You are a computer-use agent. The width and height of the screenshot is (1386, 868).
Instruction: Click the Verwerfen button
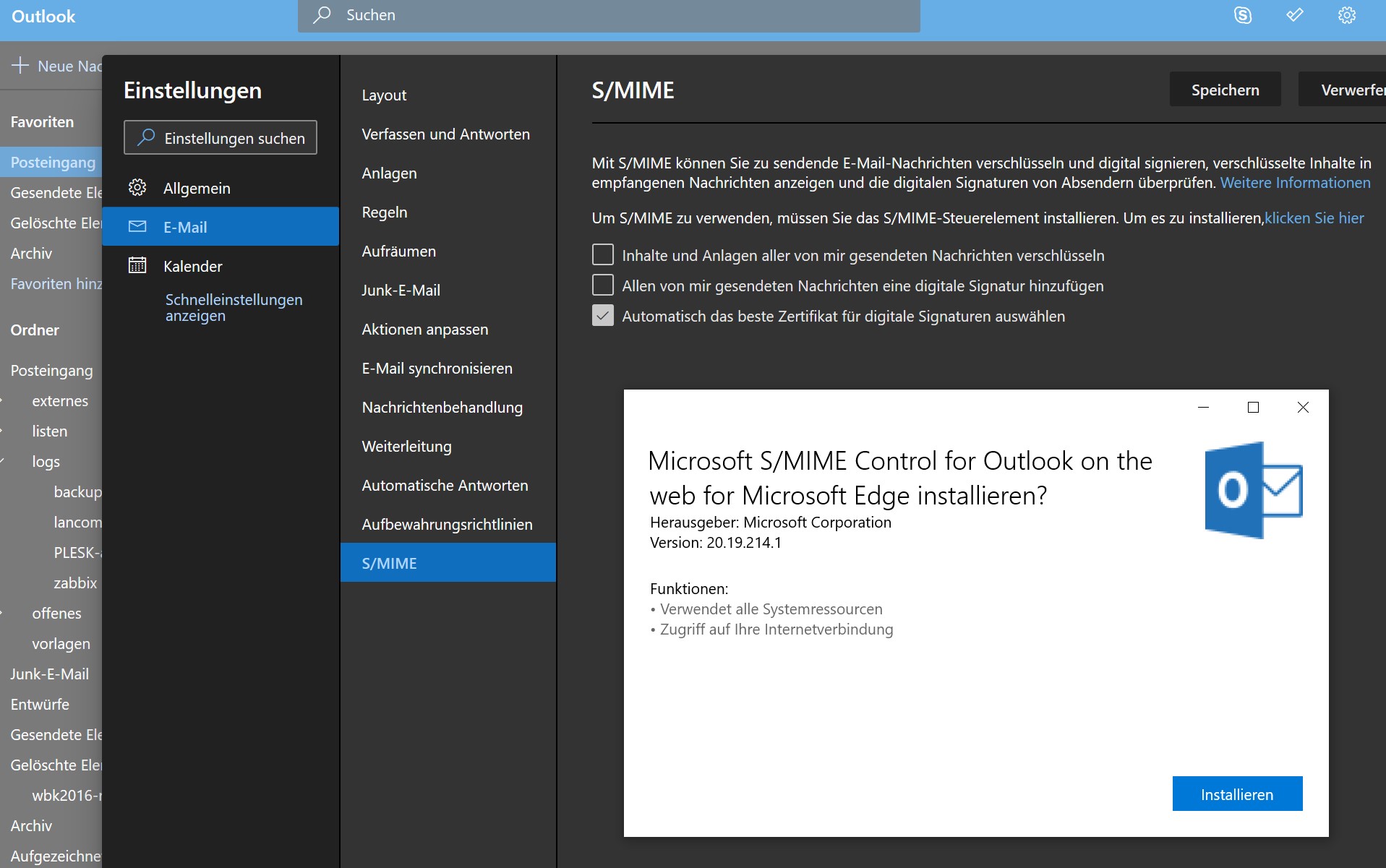coord(1343,90)
